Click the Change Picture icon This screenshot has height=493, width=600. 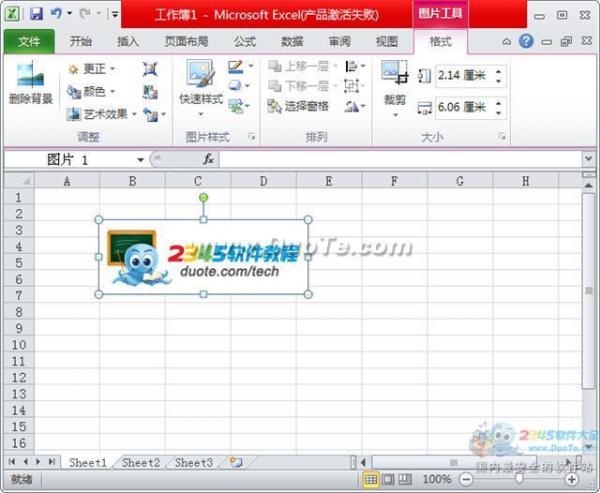(x=150, y=92)
